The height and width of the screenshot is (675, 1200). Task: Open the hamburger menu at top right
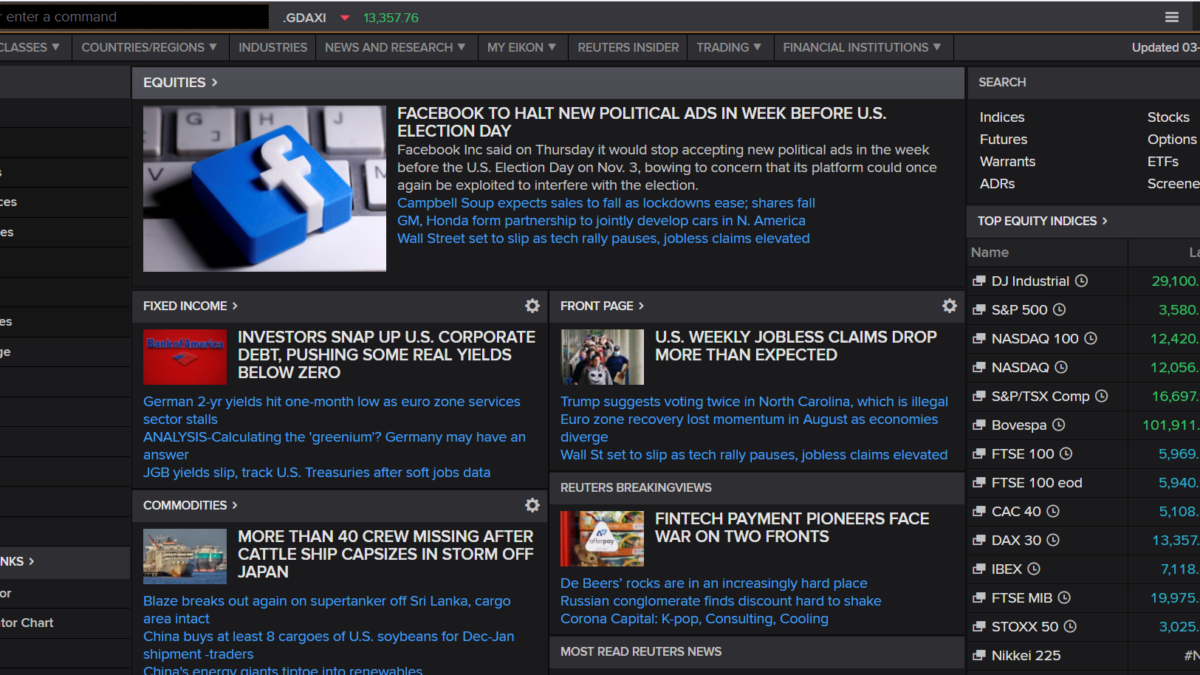pos(1171,17)
